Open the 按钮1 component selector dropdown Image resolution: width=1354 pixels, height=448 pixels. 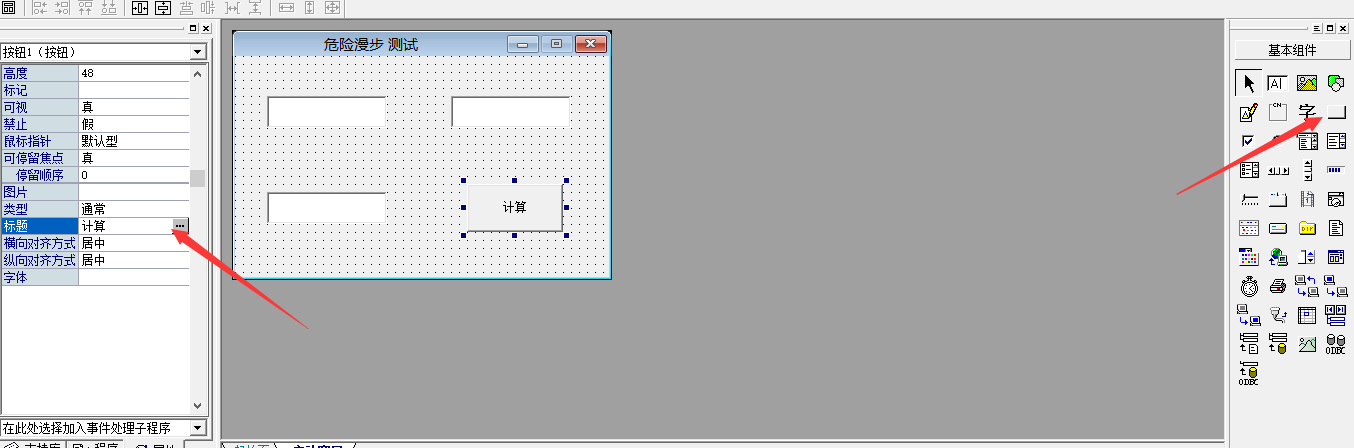tap(197, 52)
